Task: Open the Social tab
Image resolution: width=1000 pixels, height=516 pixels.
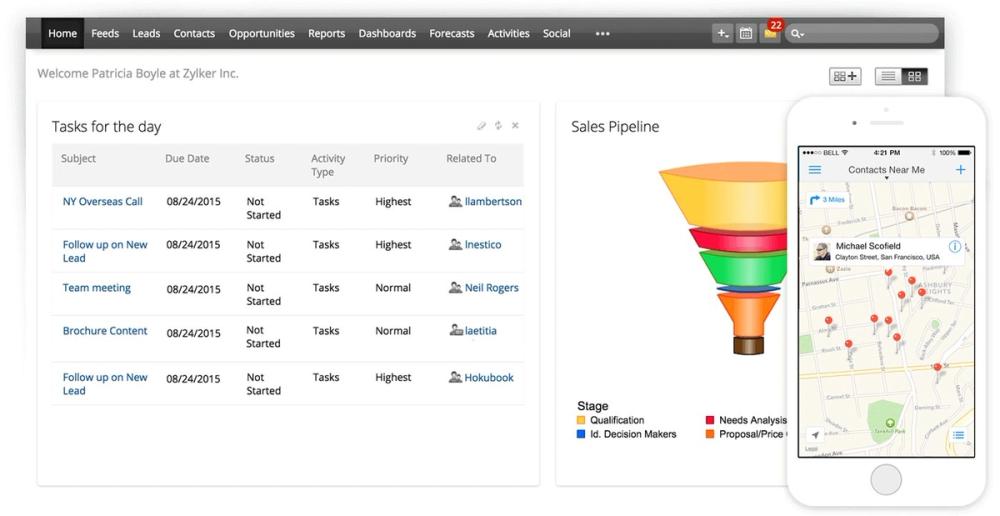Action: [x=556, y=33]
